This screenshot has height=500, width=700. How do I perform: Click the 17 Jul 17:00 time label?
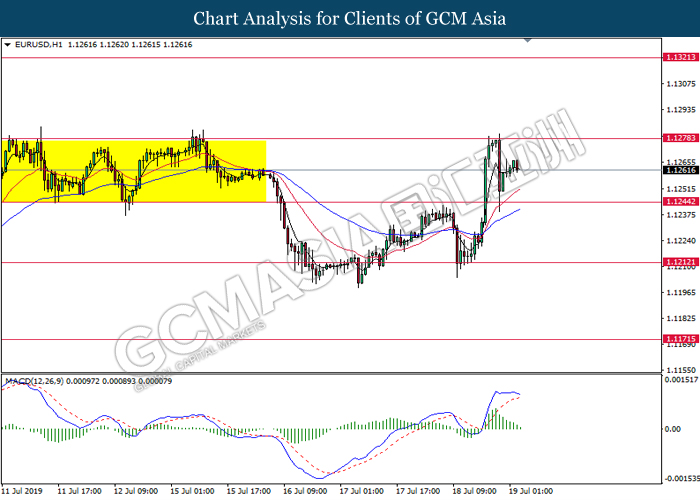(x=418, y=491)
